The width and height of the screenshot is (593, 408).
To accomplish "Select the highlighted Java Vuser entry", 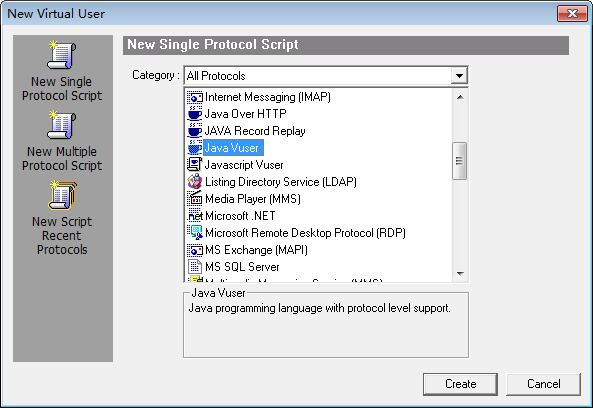I will click(233, 148).
